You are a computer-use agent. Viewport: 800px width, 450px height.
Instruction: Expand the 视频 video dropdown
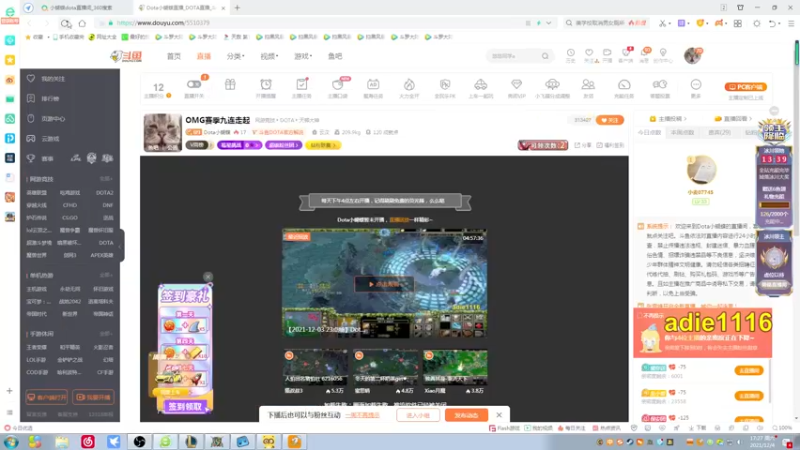269,56
